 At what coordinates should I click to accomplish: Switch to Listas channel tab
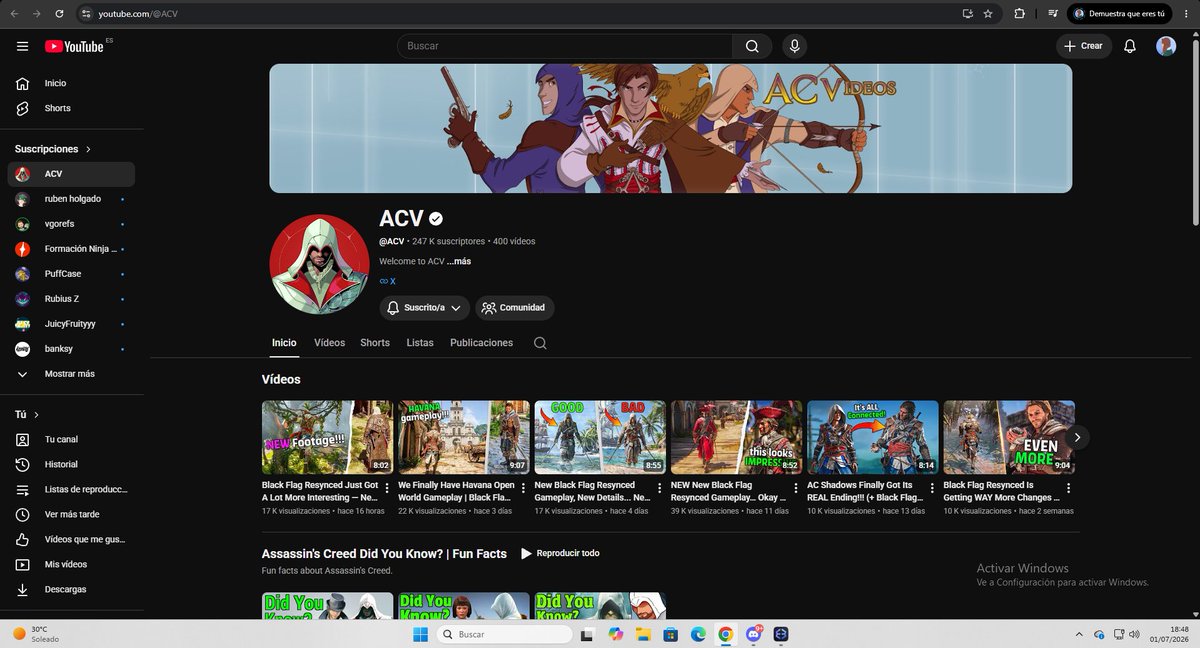[x=420, y=343]
